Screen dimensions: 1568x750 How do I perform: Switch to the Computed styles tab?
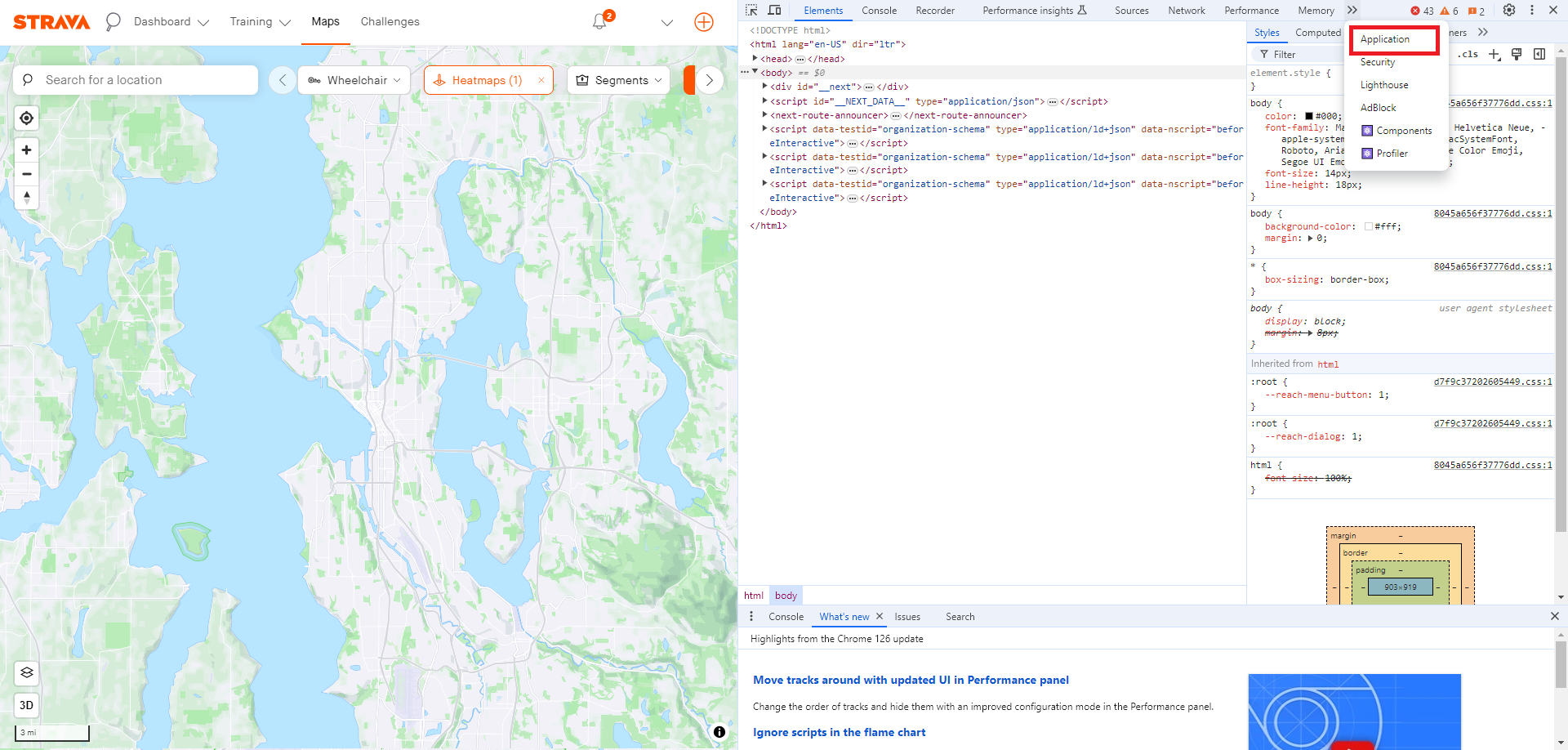coord(1317,33)
